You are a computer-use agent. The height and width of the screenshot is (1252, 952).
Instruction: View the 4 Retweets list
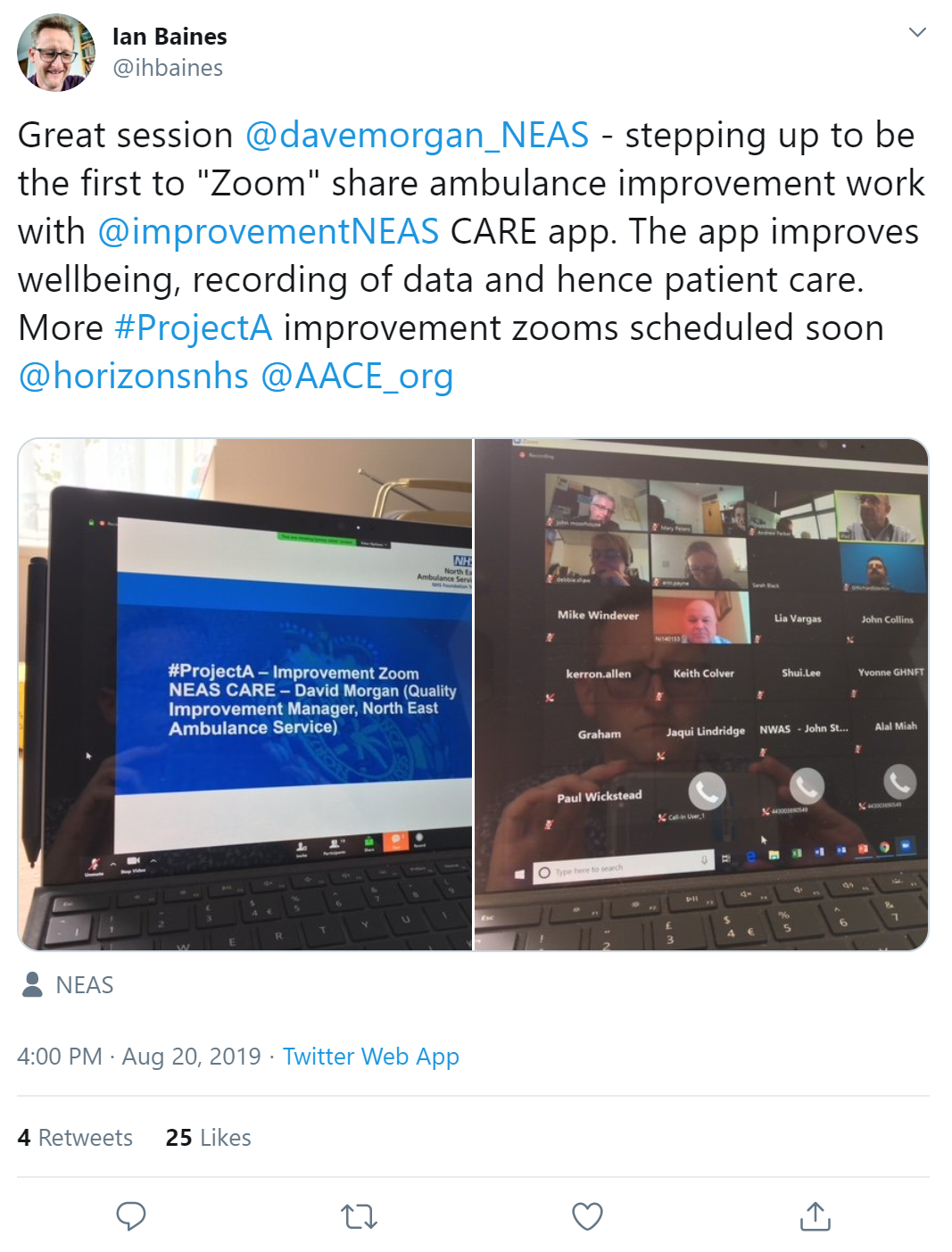coord(75,1138)
